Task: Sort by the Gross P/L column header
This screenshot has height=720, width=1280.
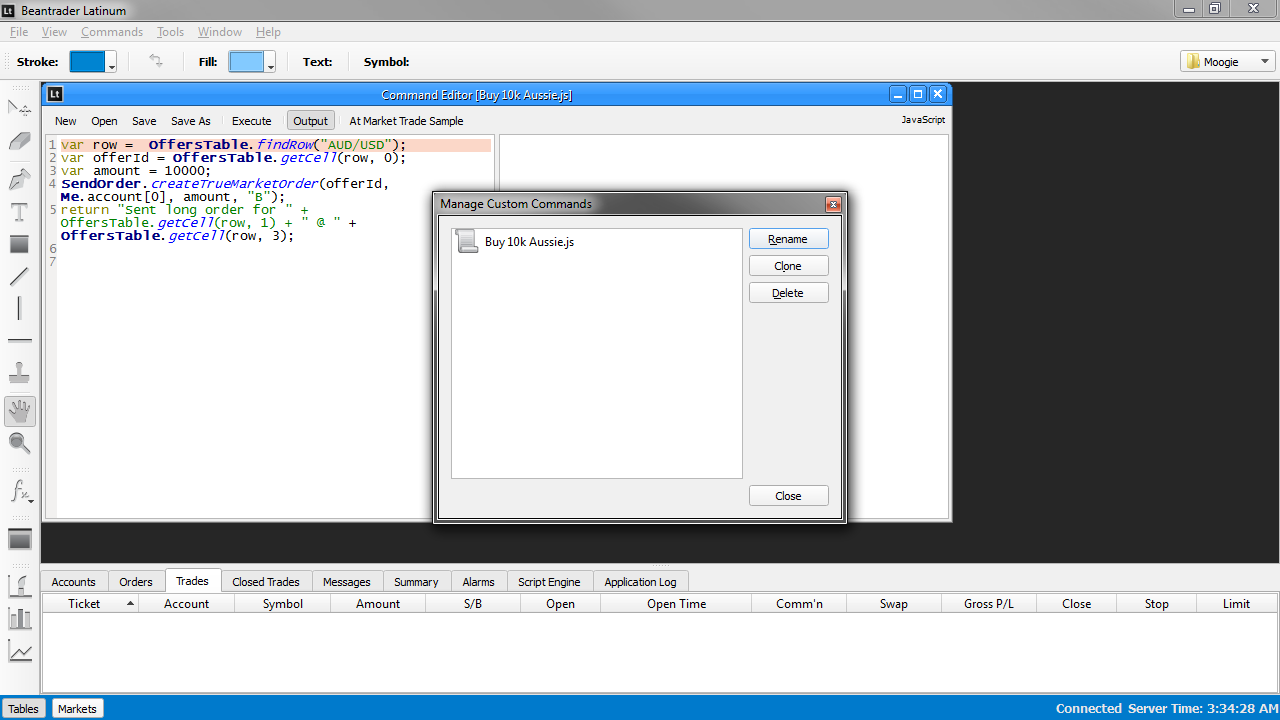Action: tap(989, 604)
